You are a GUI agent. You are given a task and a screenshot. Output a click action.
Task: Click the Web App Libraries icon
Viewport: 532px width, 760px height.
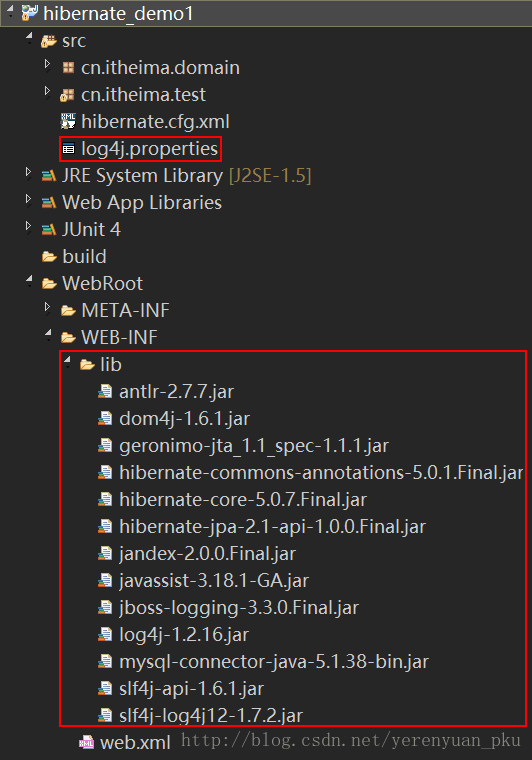click(48, 203)
